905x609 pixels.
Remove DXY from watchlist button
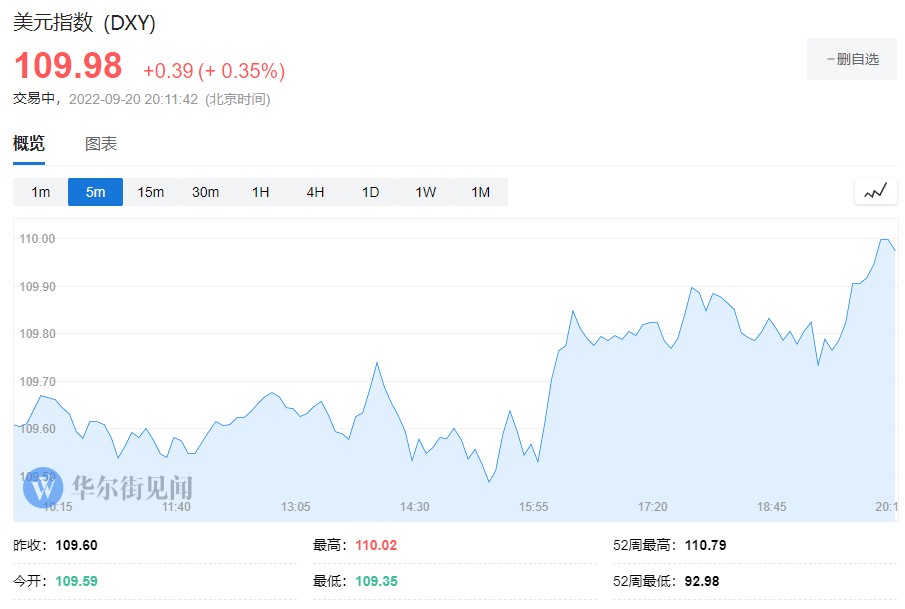852,59
